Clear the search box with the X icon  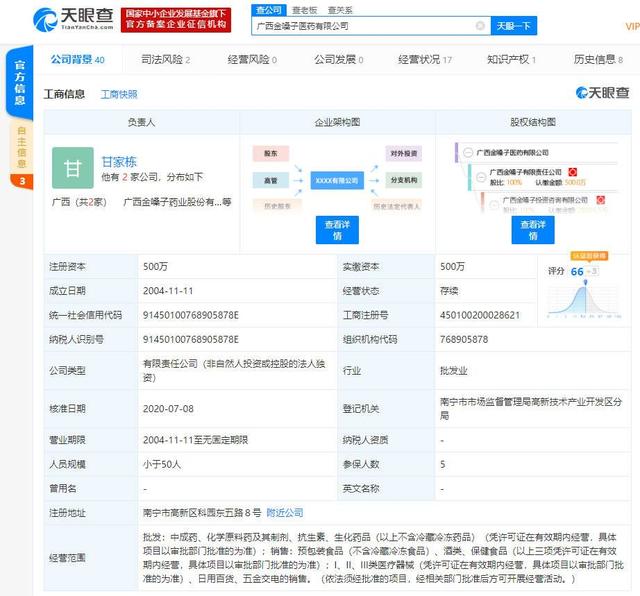pos(480,26)
